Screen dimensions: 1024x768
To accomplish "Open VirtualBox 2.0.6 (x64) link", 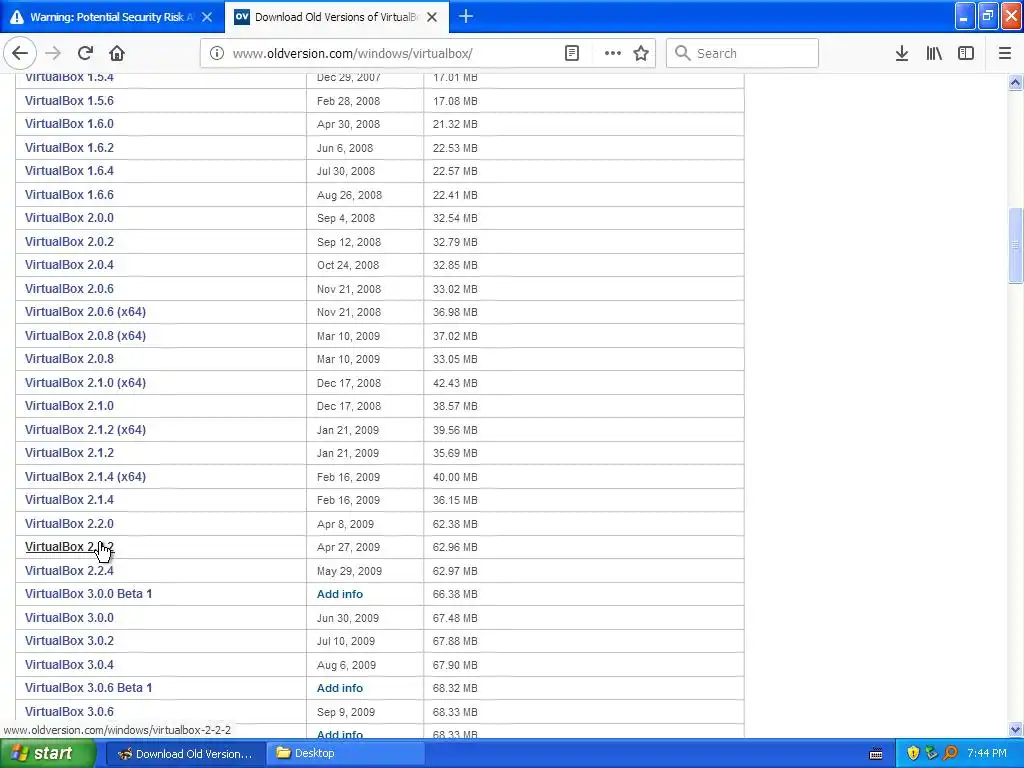I will [x=86, y=312].
